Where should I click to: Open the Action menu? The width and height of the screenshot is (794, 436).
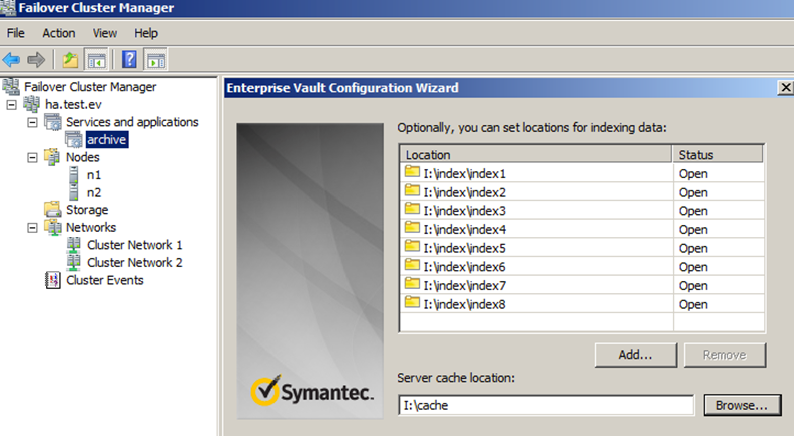click(x=59, y=33)
